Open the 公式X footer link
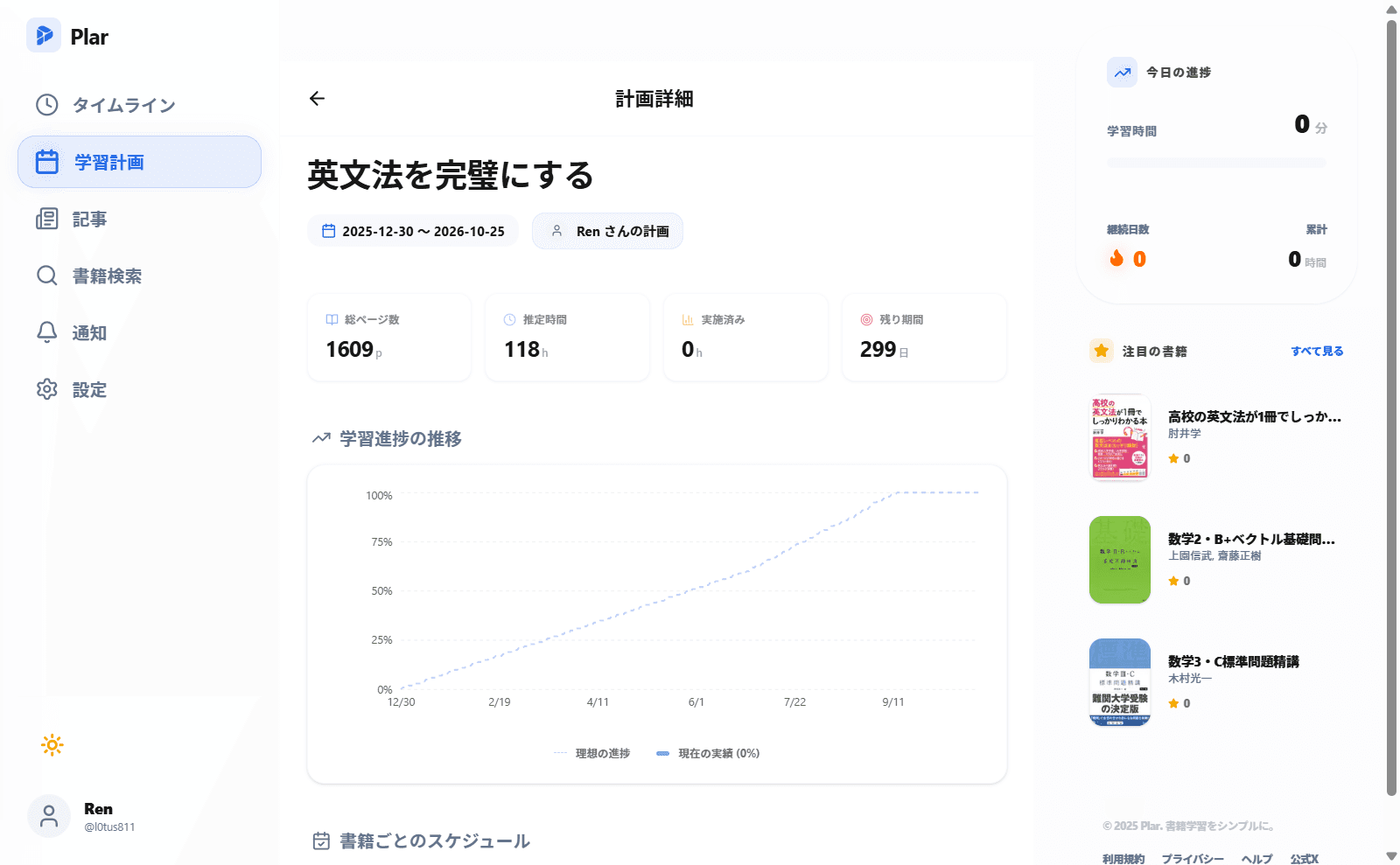This screenshot has height=865, width=1400. click(x=1303, y=859)
